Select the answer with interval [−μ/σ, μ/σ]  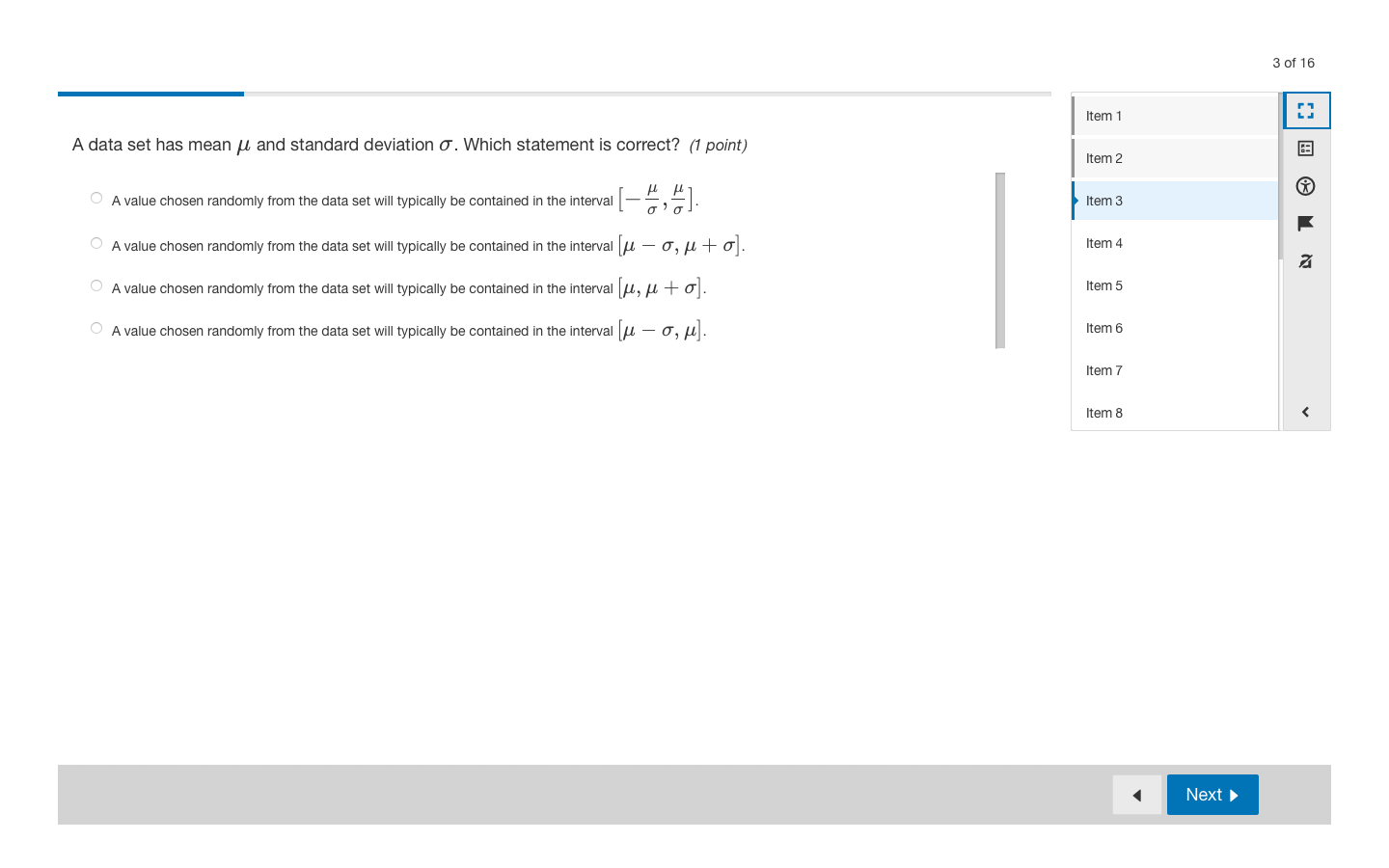coord(96,198)
